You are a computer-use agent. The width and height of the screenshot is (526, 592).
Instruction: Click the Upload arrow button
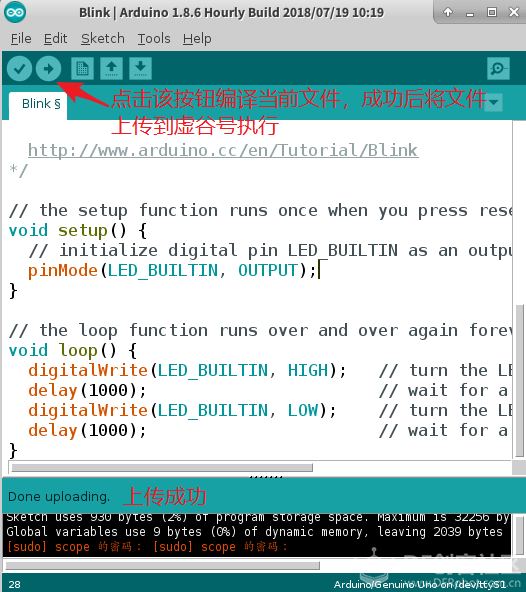coord(48,69)
